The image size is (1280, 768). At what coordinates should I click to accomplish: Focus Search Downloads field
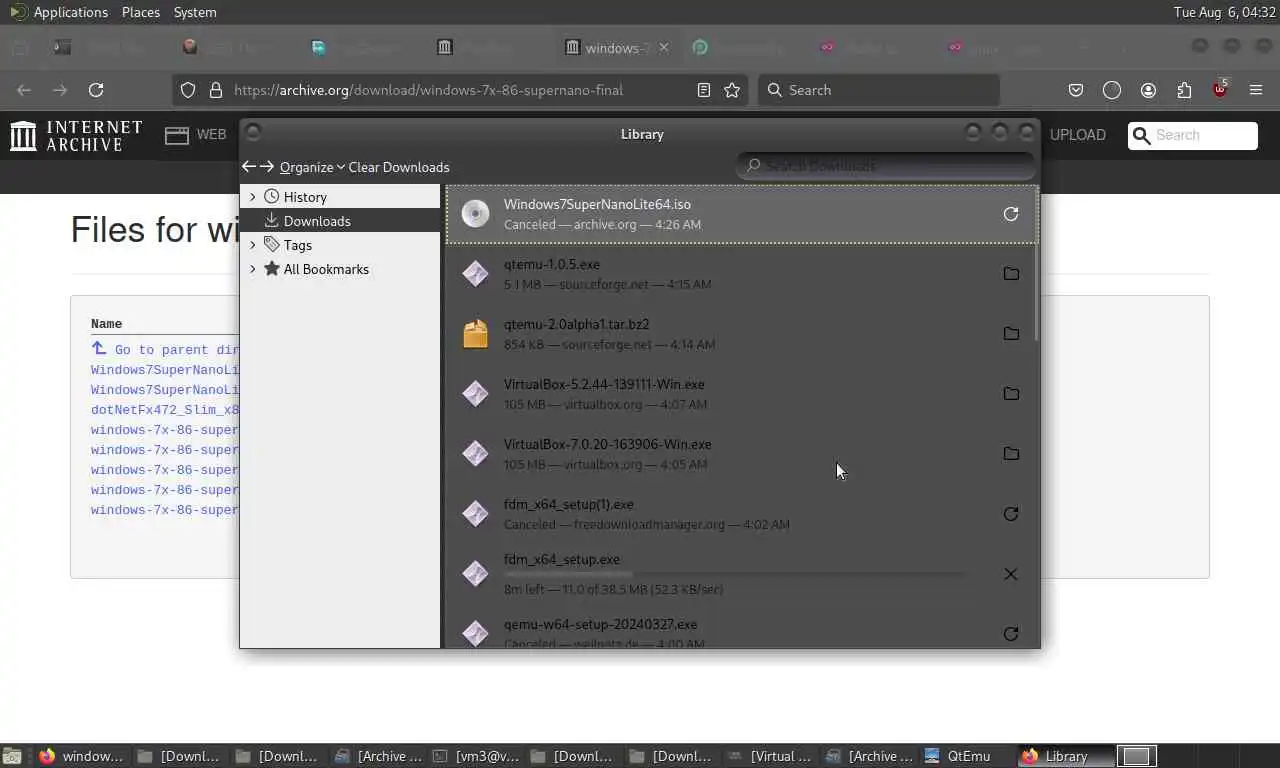tap(886, 166)
